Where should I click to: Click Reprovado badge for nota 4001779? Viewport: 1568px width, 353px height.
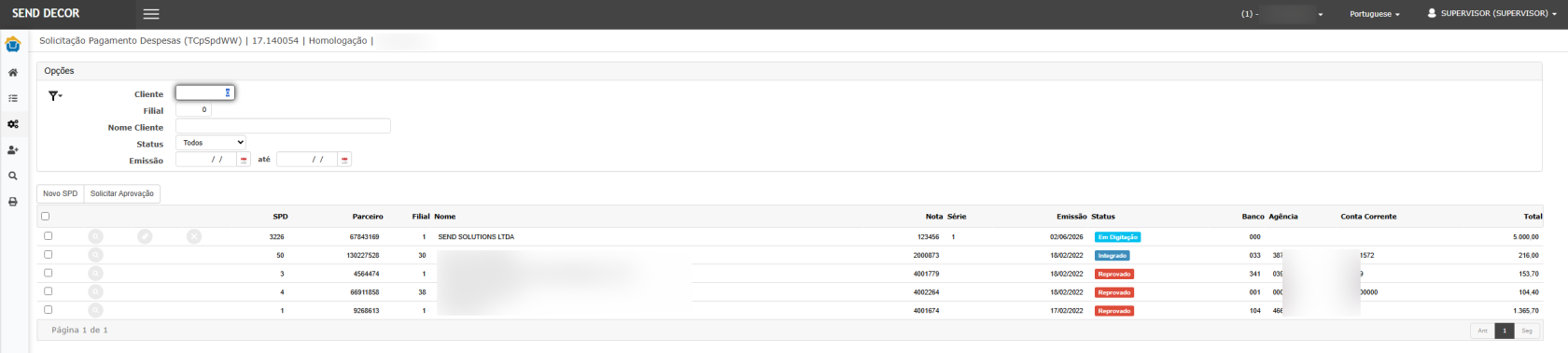click(1114, 275)
